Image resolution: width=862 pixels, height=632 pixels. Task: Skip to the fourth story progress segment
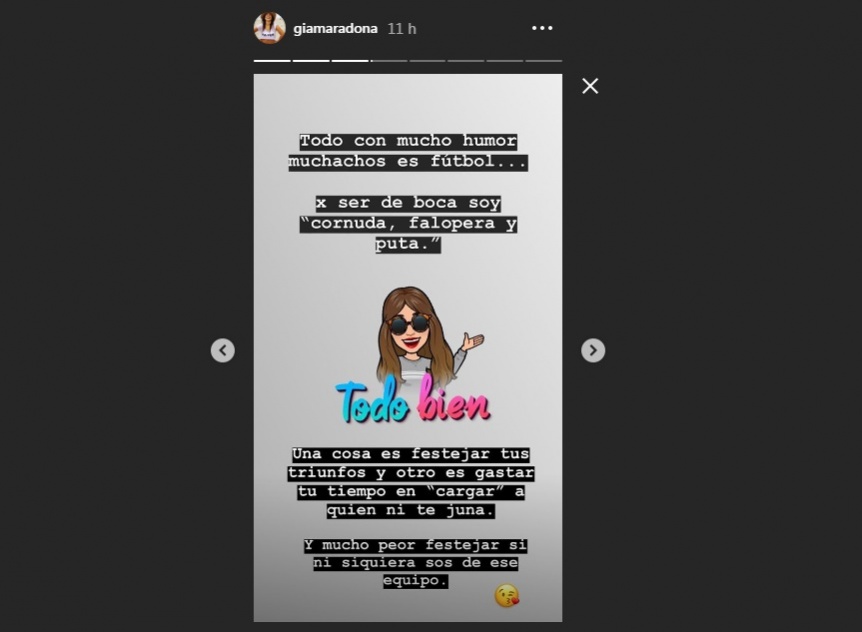point(389,60)
